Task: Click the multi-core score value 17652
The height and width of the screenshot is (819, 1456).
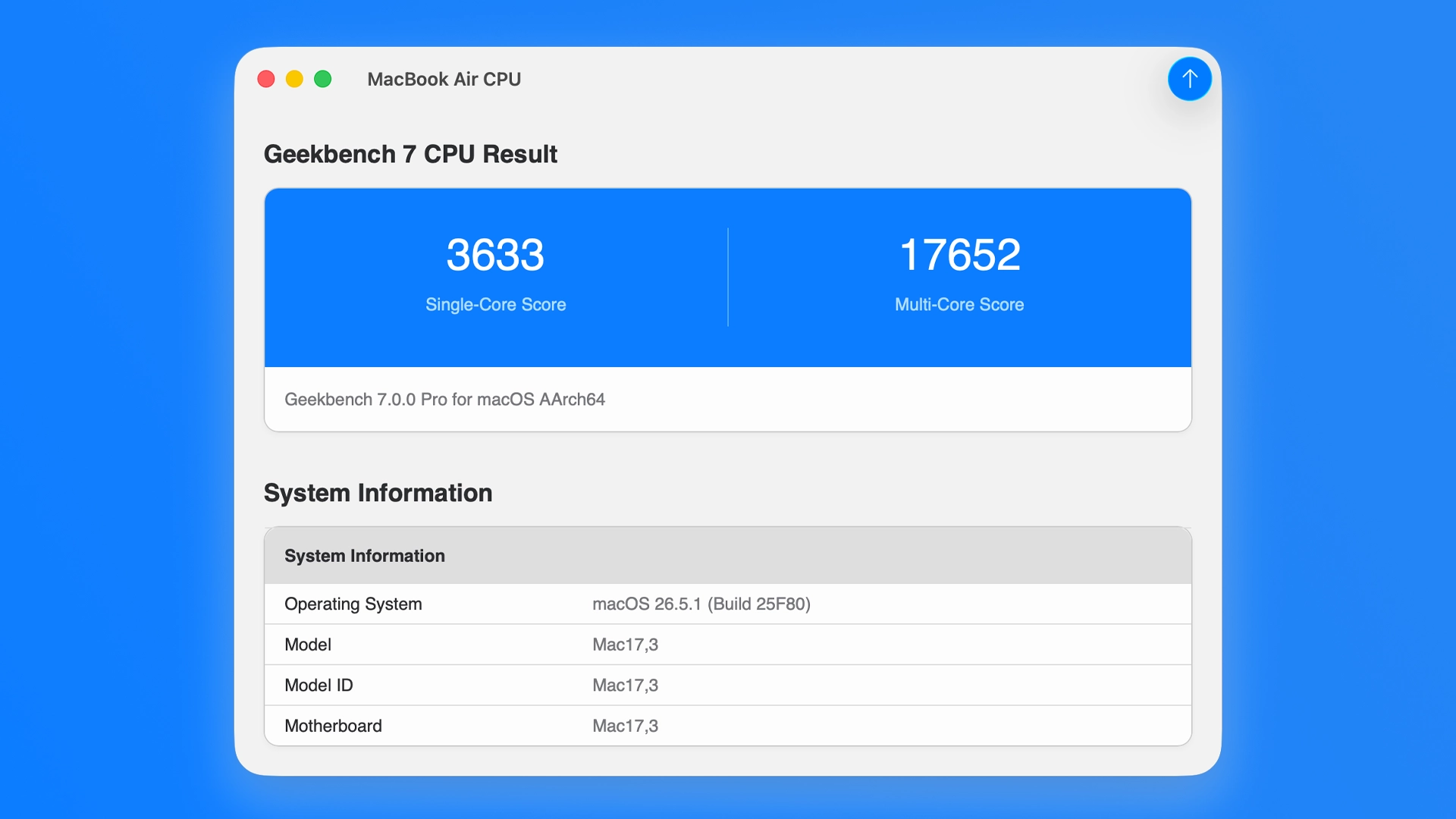Action: click(959, 254)
